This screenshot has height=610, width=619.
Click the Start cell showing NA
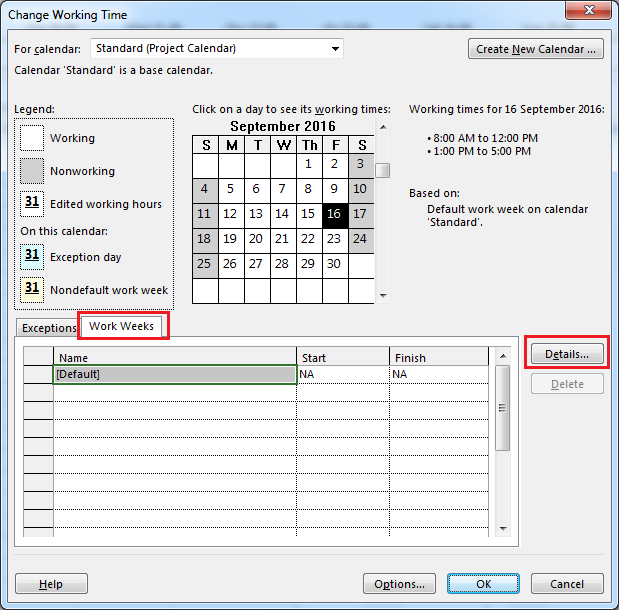[x=342, y=374]
